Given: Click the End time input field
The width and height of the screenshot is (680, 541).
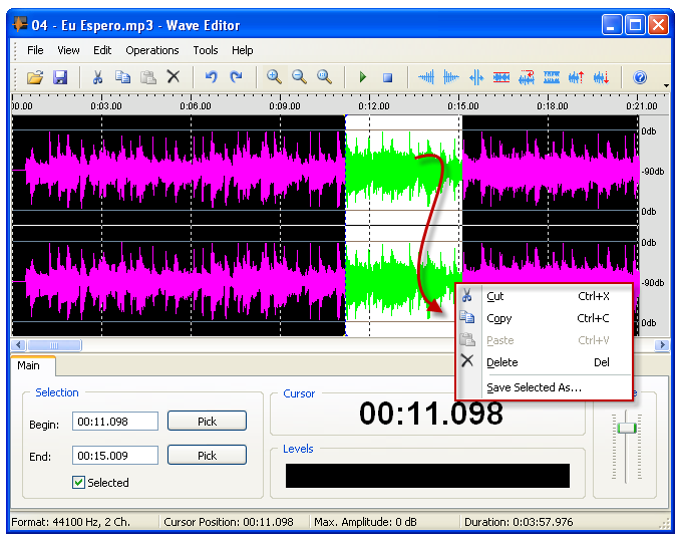Looking at the screenshot, I should [115, 455].
